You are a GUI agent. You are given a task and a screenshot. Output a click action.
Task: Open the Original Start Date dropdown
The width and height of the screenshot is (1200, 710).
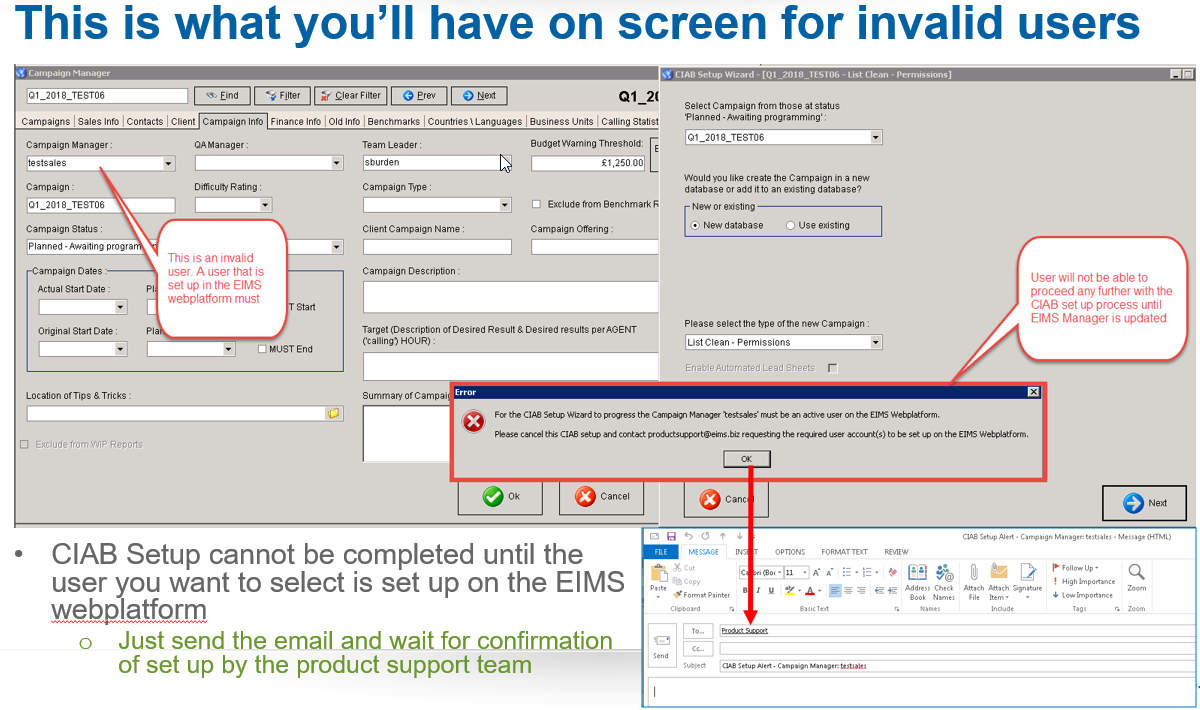(121, 350)
